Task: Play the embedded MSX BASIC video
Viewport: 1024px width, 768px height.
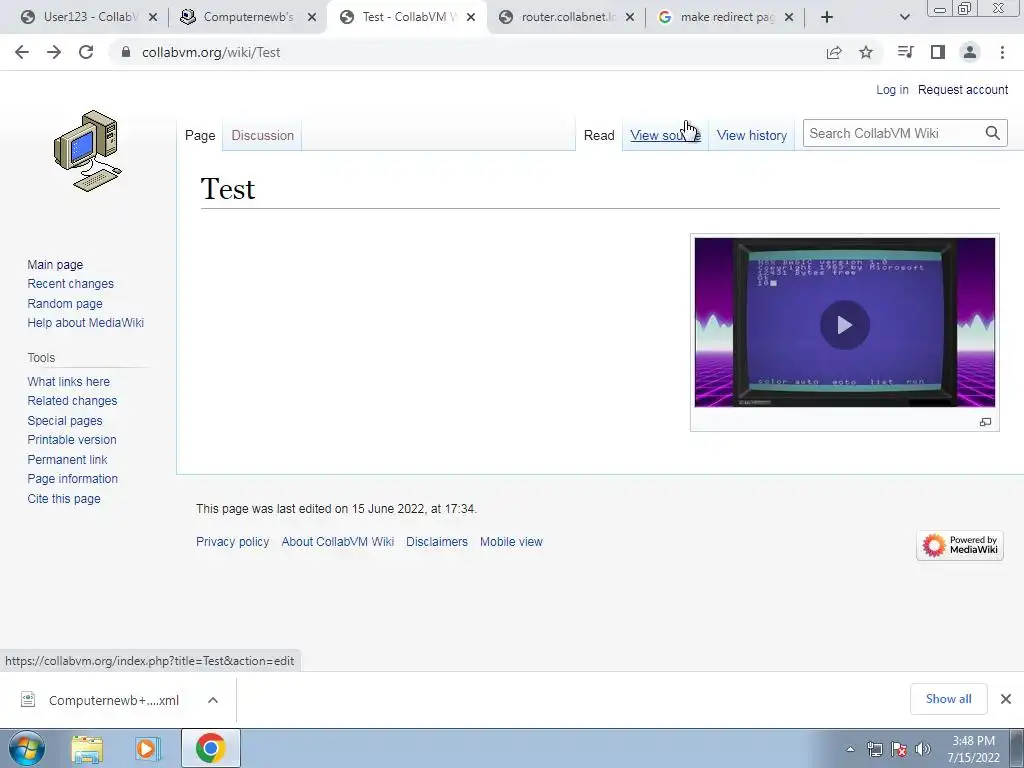Action: click(x=844, y=325)
